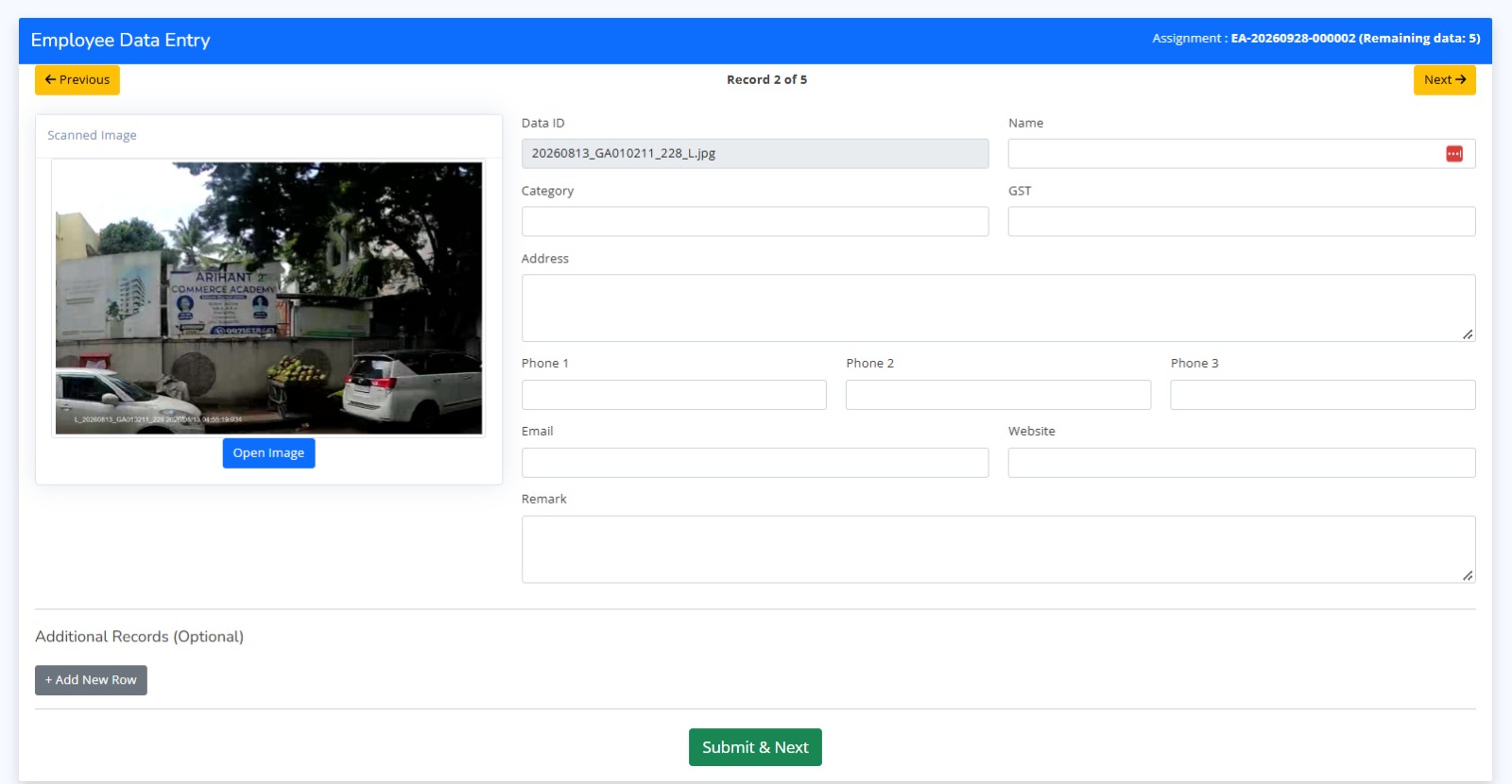This screenshot has height=784, width=1512.
Task: Add New Row to additional records
Action: point(91,680)
